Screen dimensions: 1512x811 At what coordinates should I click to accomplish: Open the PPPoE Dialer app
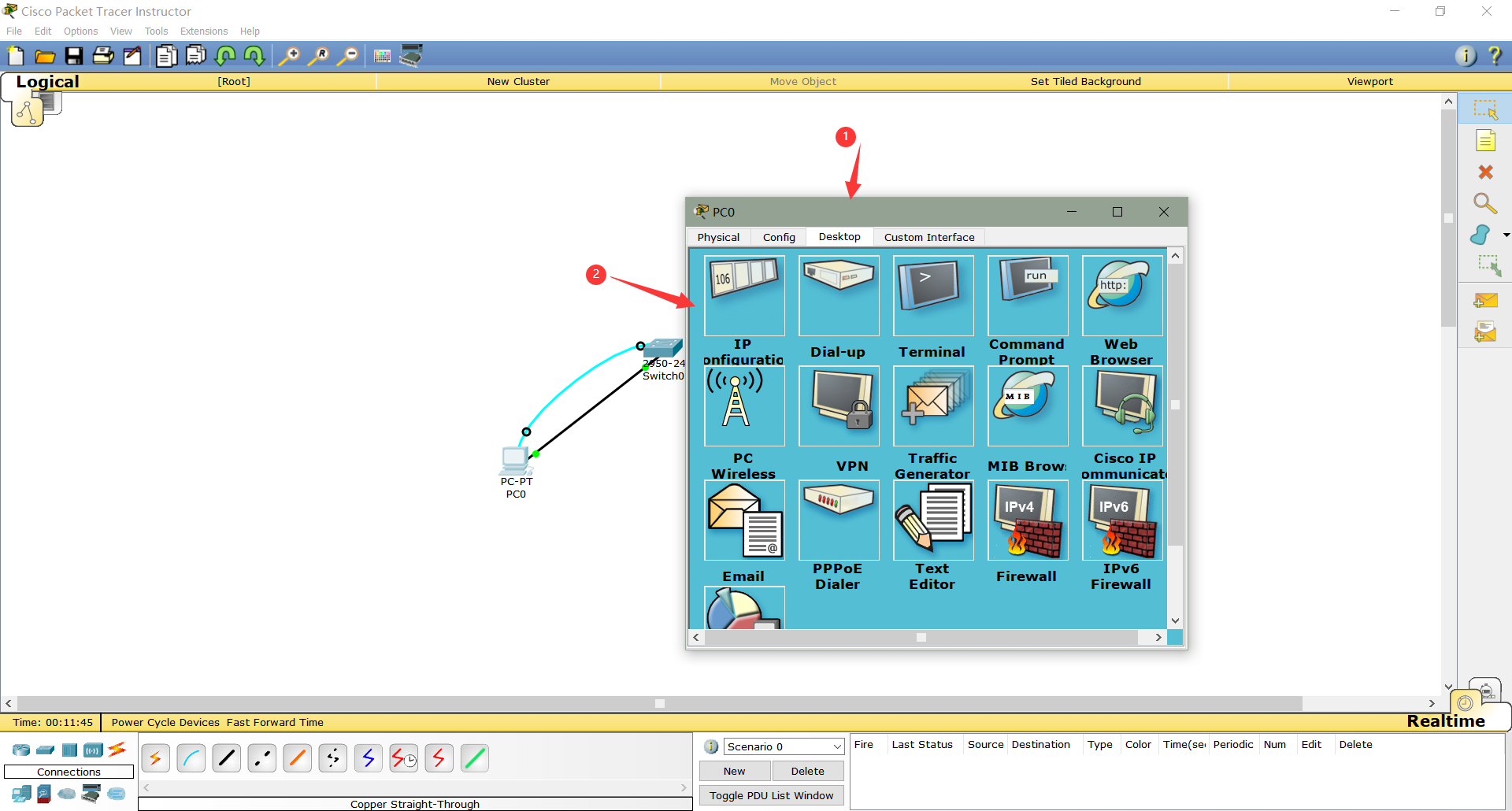[839, 520]
